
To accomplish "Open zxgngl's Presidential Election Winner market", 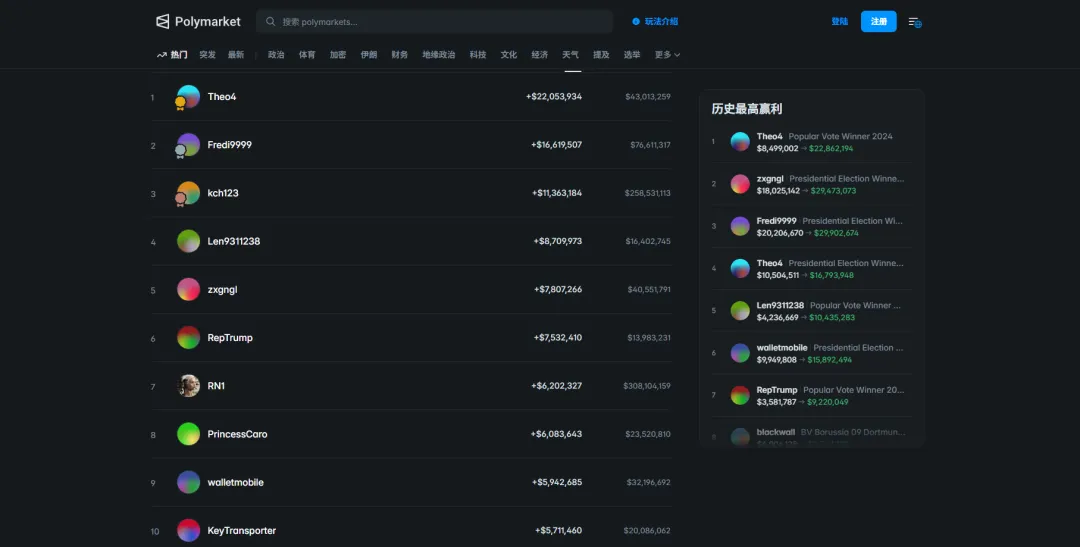I will coord(847,178).
